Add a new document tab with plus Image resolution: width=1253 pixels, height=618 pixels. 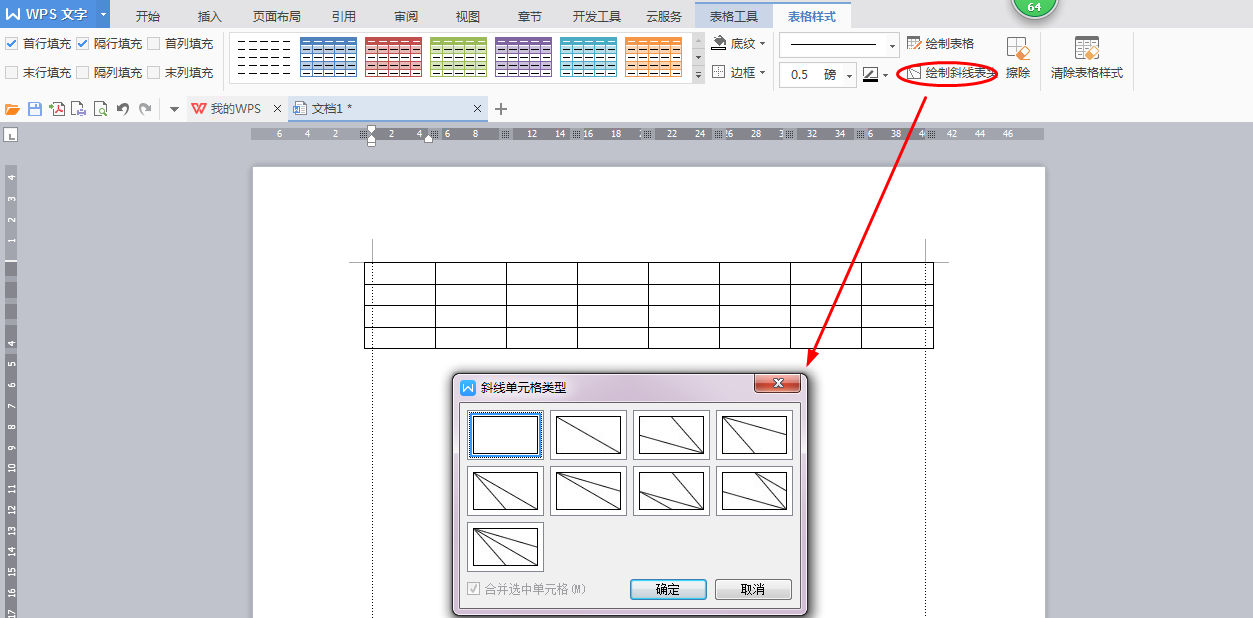(501, 109)
